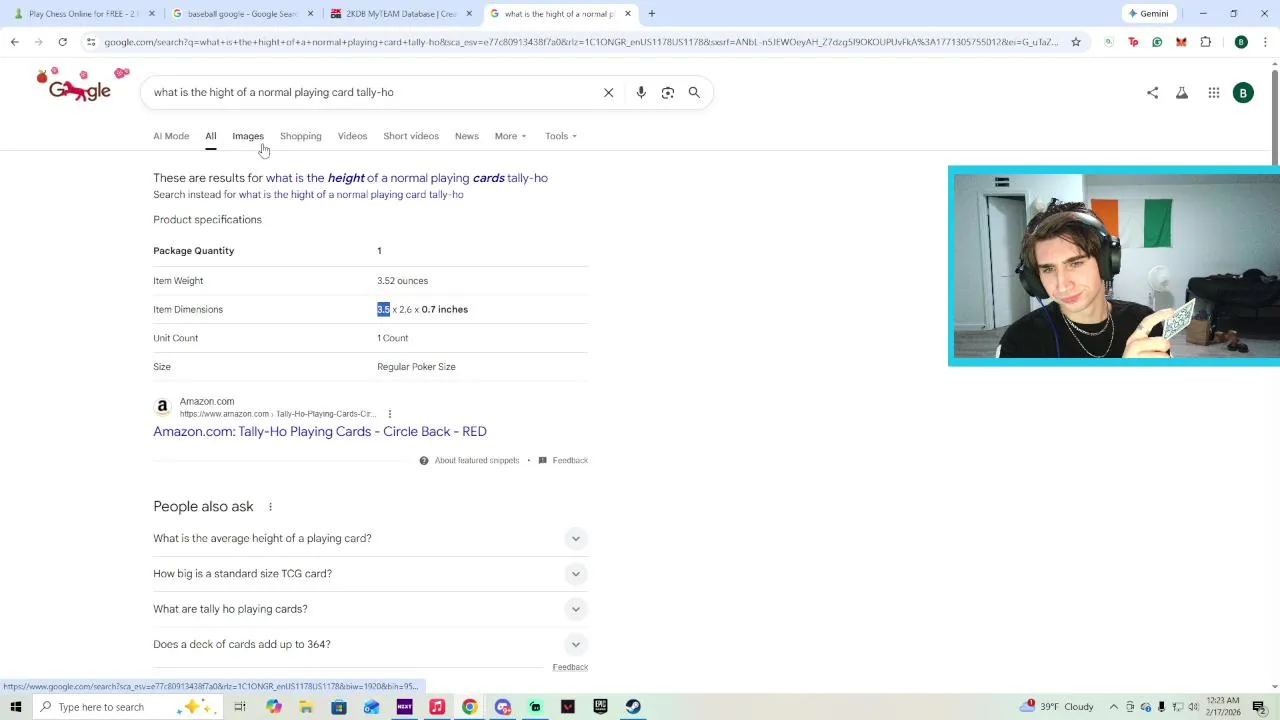Click Chrome profile avatar B in toolbar
Screen dimensions: 1280x720
[1241, 42]
